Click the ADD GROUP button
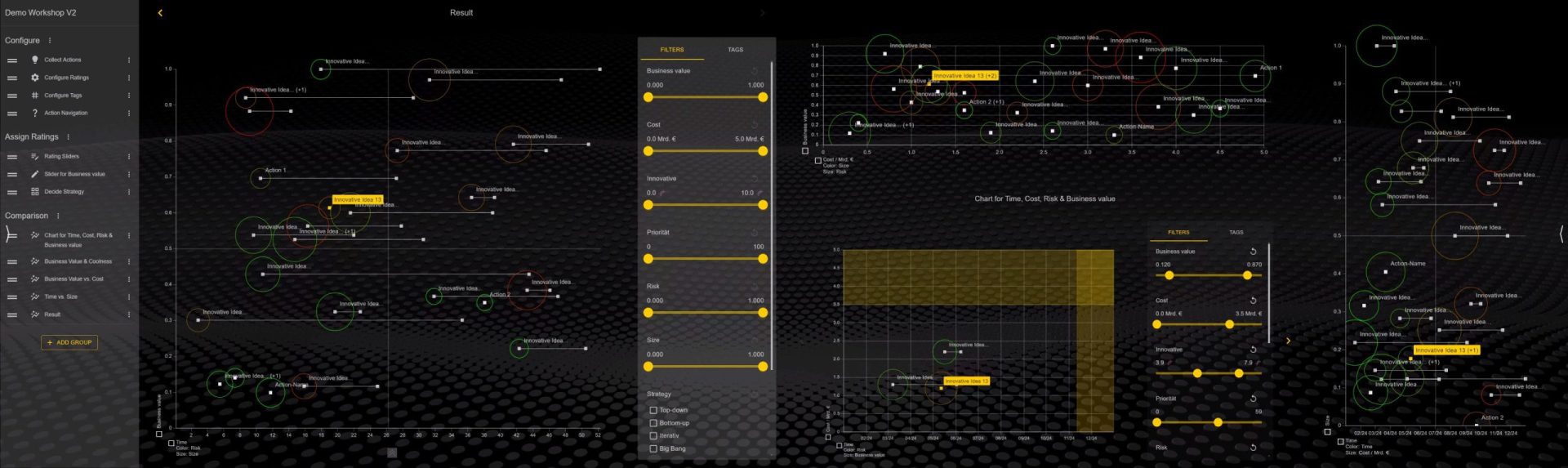1568x468 pixels. [x=69, y=342]
